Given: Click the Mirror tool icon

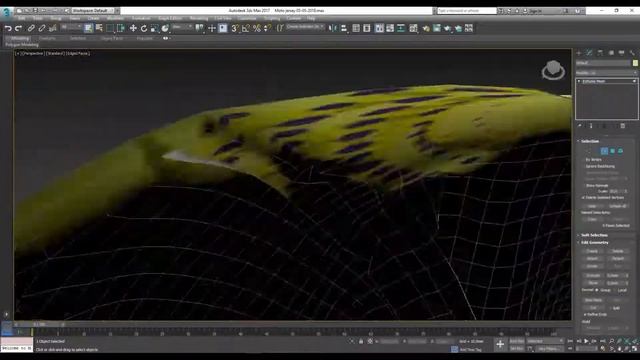Looking at the screenshot, I should click(x=333, y=28).
